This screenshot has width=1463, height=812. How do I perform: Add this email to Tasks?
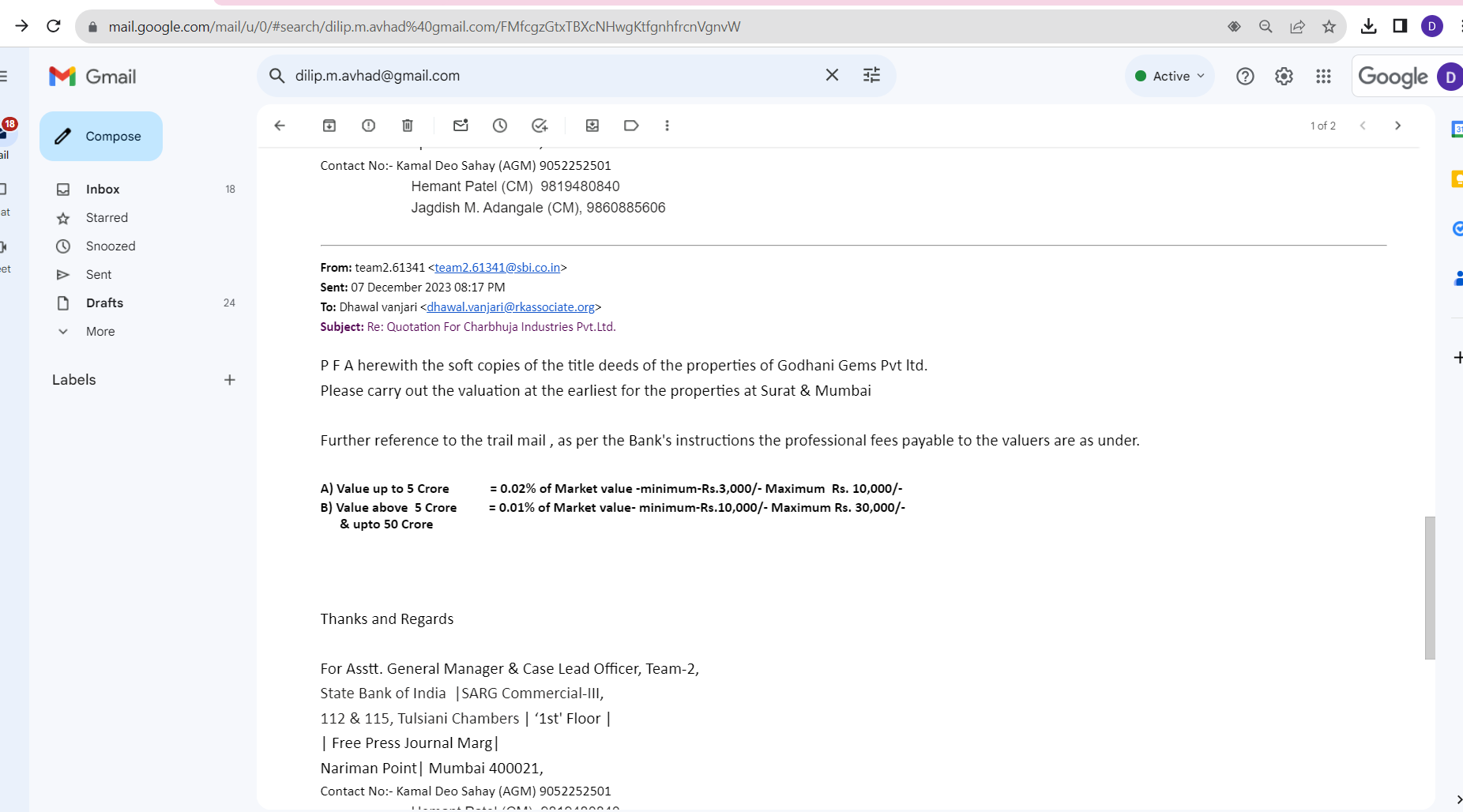click(x=540, y=126)
